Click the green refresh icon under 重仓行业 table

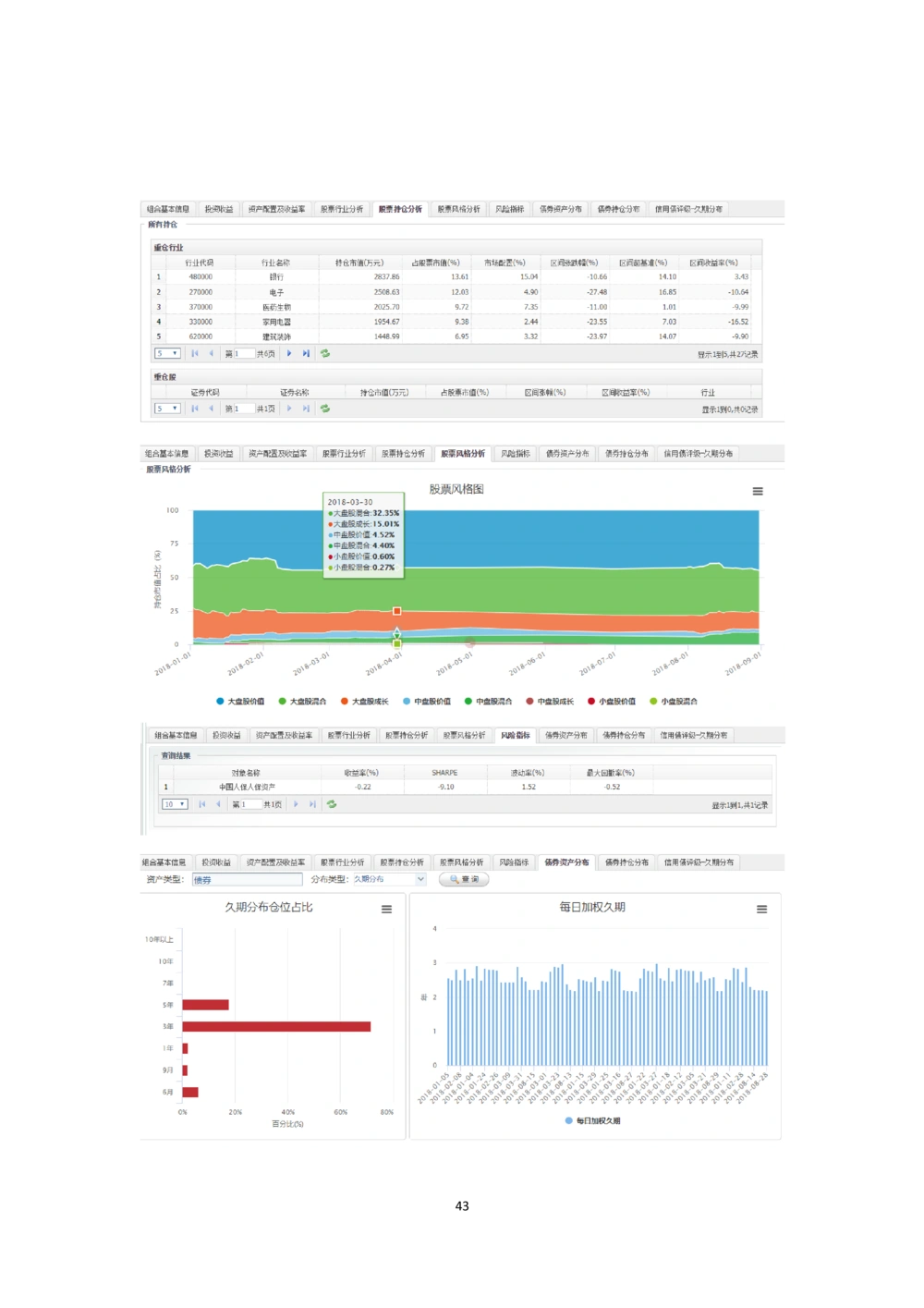click(x=325, y=353)
